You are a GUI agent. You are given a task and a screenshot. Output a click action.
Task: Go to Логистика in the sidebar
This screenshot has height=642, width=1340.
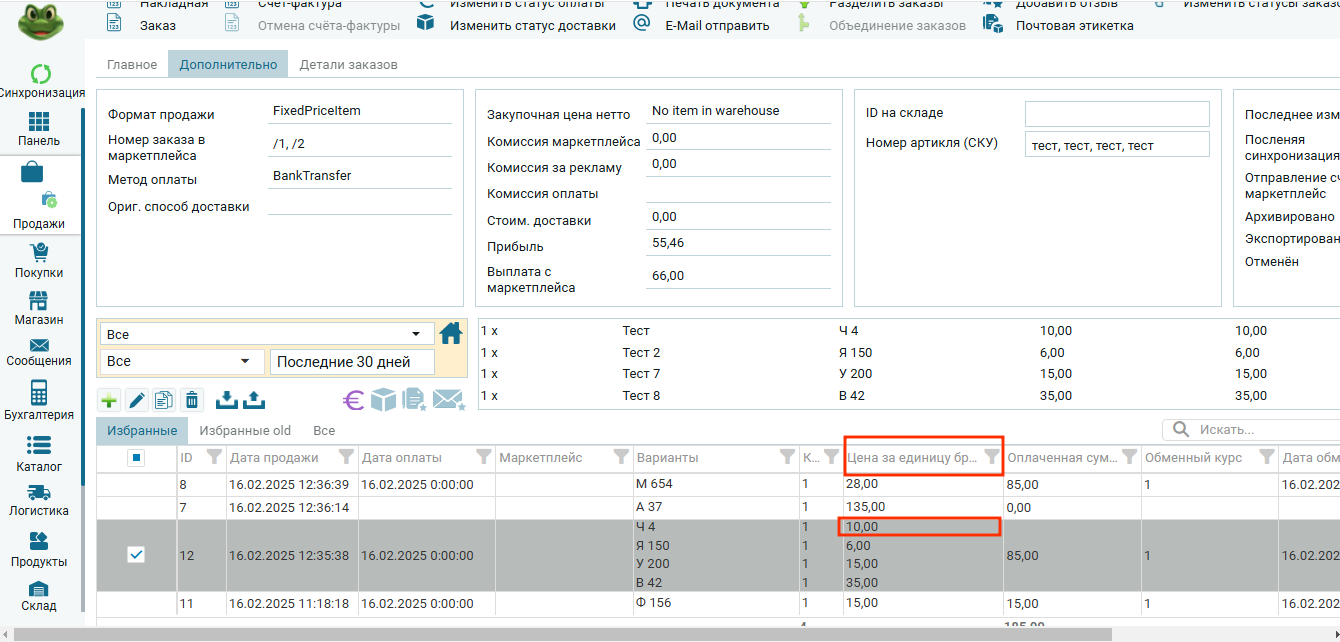(39, 500)
